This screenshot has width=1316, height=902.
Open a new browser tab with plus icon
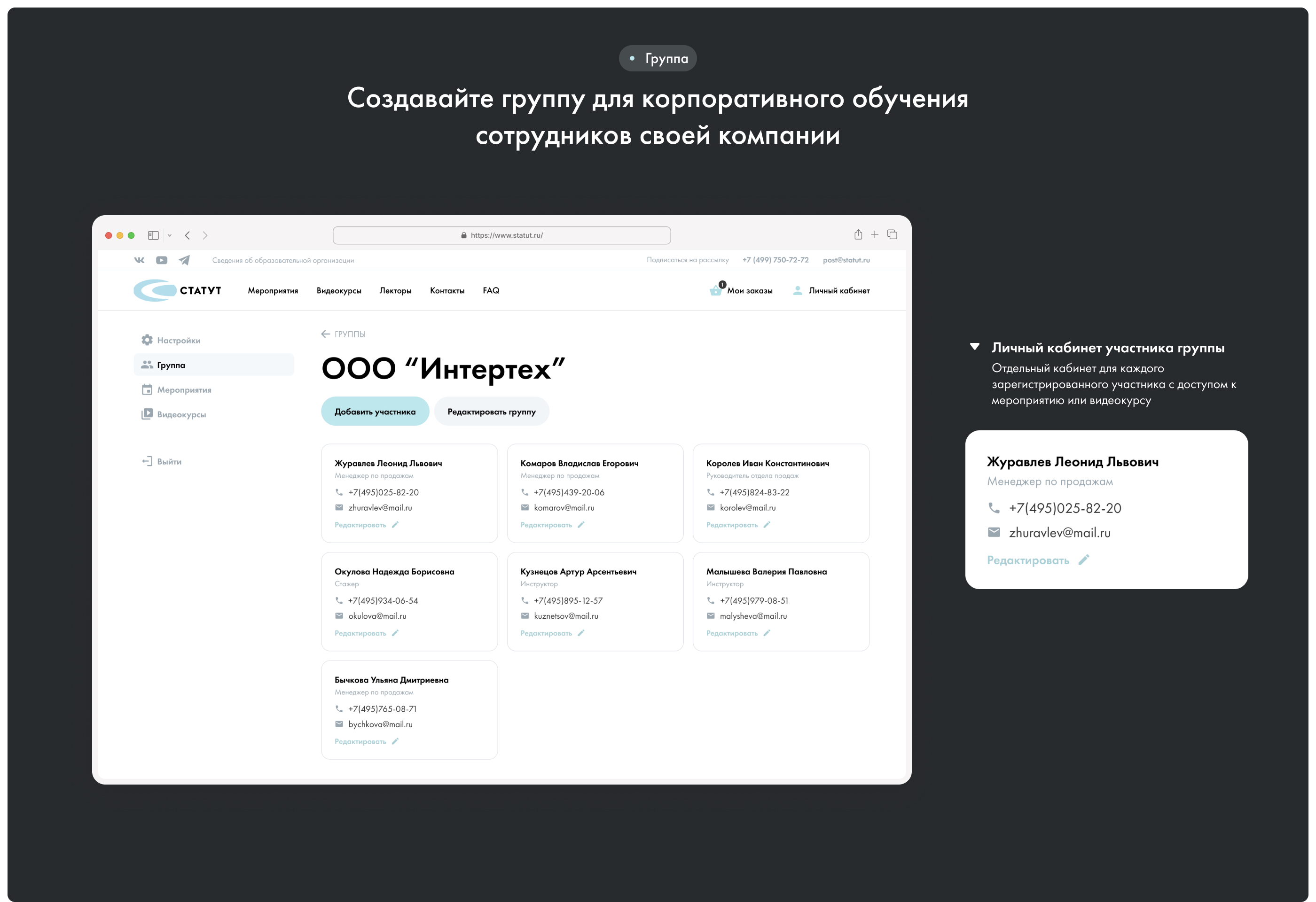(x=874, y=235)
